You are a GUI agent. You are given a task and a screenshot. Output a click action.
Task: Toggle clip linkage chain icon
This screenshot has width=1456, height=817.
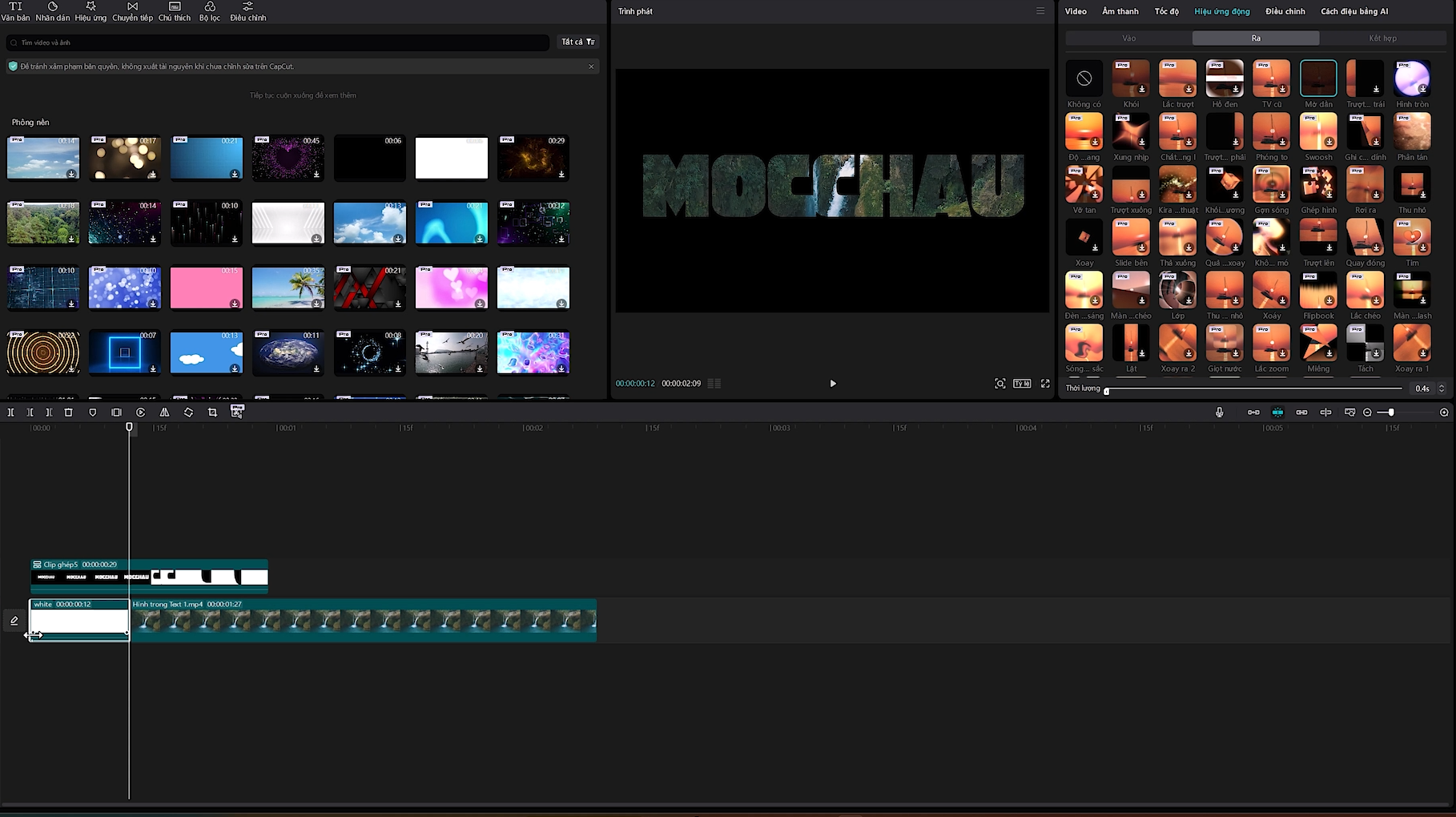coord(1301,413)
